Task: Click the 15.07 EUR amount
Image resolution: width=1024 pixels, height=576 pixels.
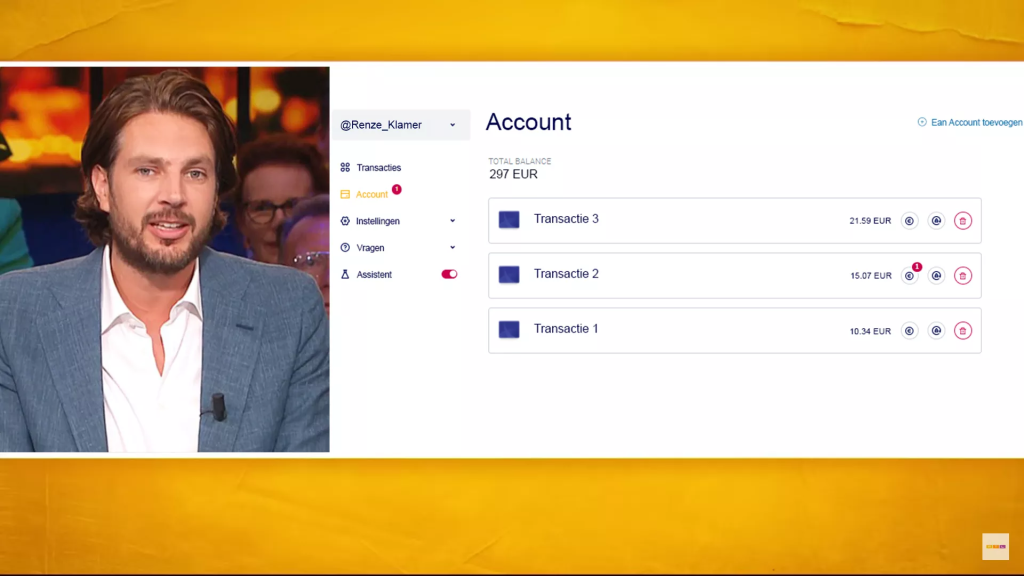Action: pos(871,276)
